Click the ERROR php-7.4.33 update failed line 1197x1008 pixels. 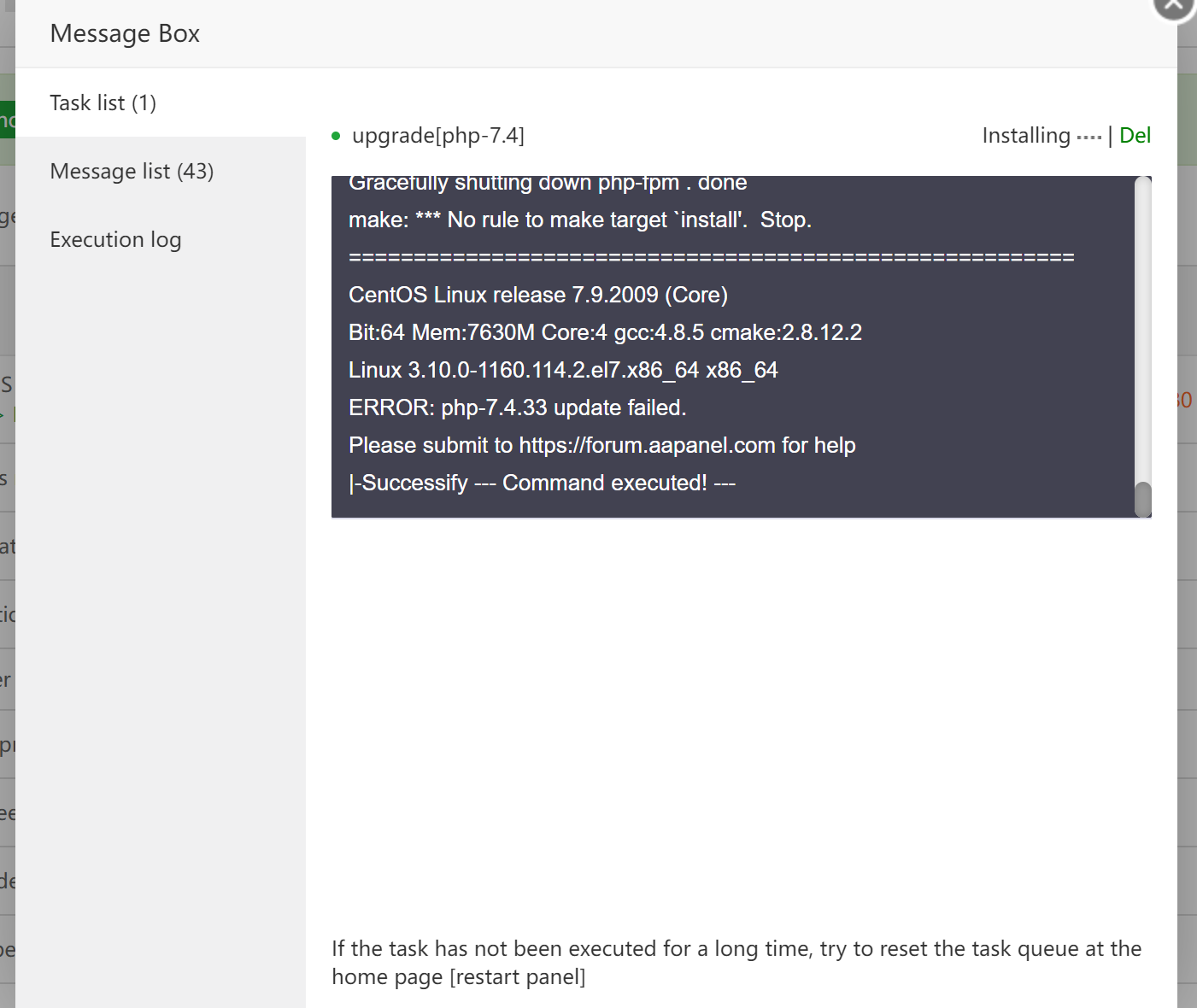[517, 408]
